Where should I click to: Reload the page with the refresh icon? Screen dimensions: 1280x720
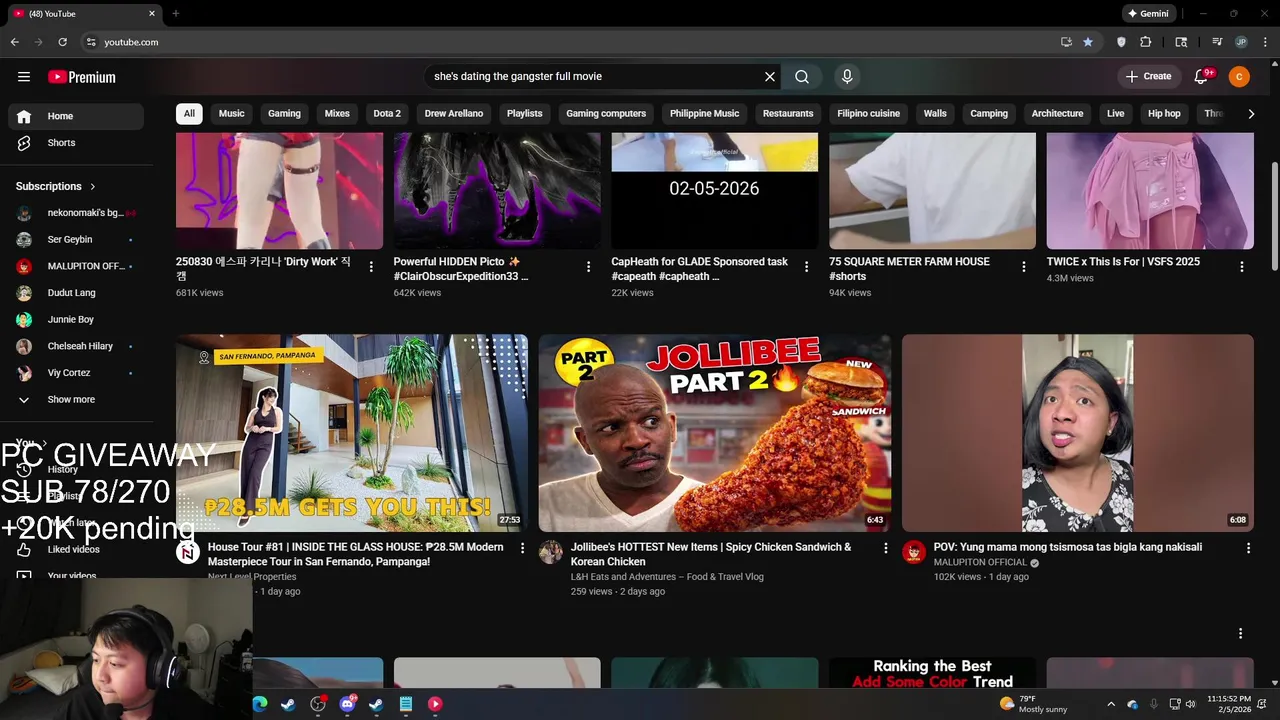(x=62, y=42)
